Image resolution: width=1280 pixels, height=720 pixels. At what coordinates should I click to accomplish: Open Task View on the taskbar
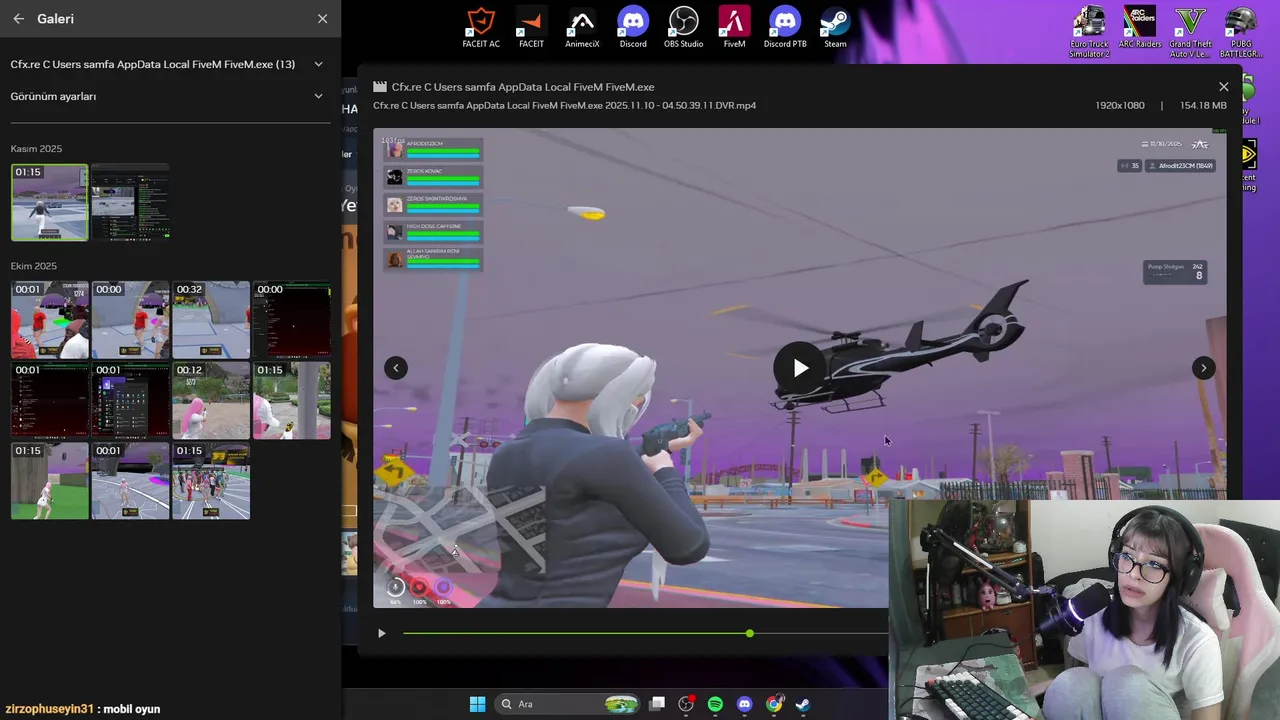point(657,704)
